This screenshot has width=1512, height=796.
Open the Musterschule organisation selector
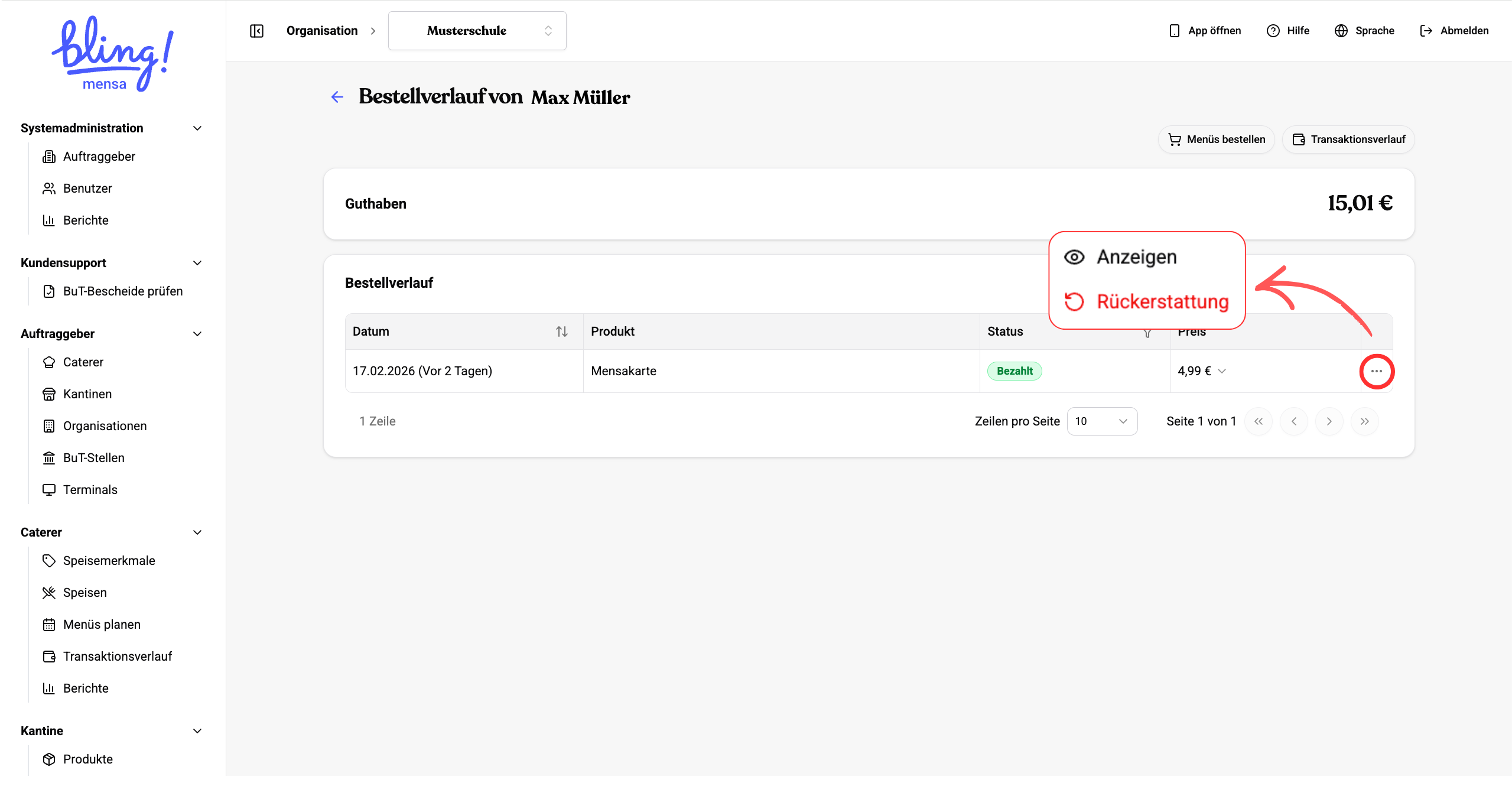tap(477, 31)
